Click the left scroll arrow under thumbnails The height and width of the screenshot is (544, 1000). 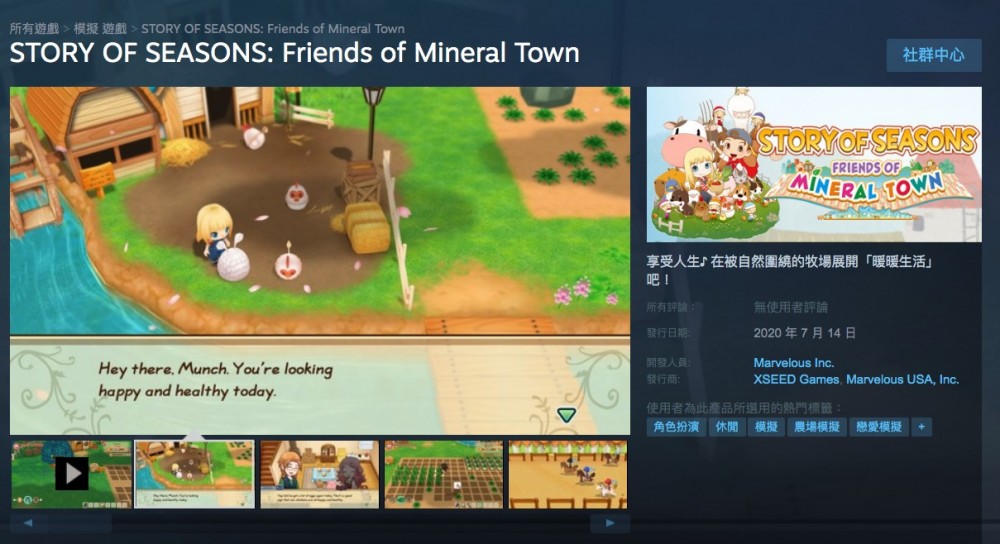click(x=28, y=523)
